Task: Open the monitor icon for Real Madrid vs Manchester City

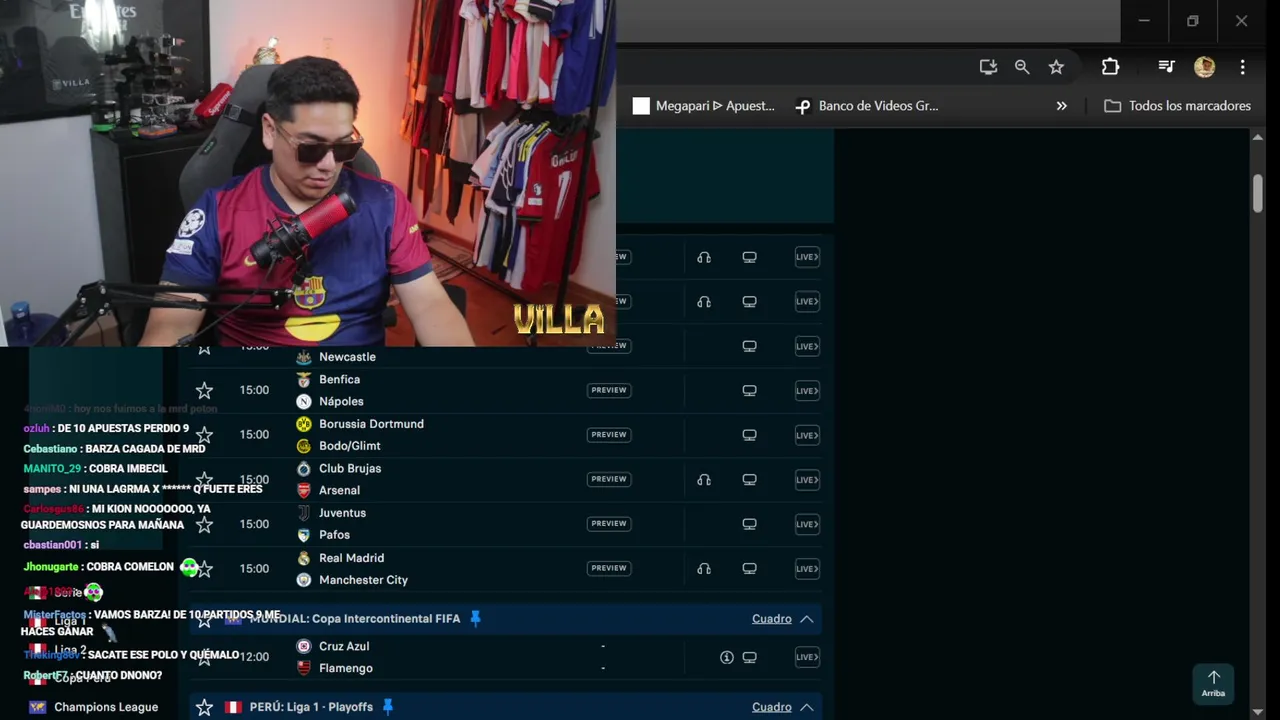Action: [749, 569]
